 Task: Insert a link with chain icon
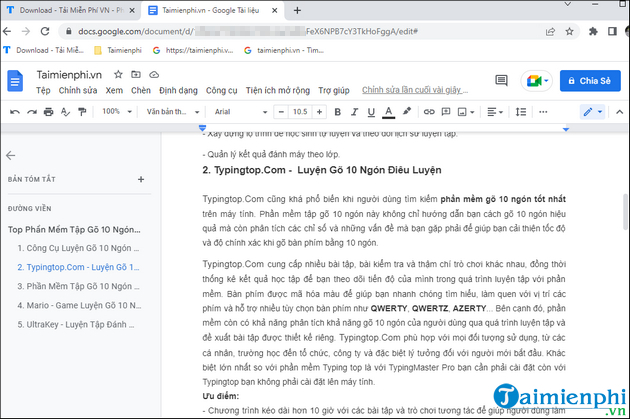429,112
